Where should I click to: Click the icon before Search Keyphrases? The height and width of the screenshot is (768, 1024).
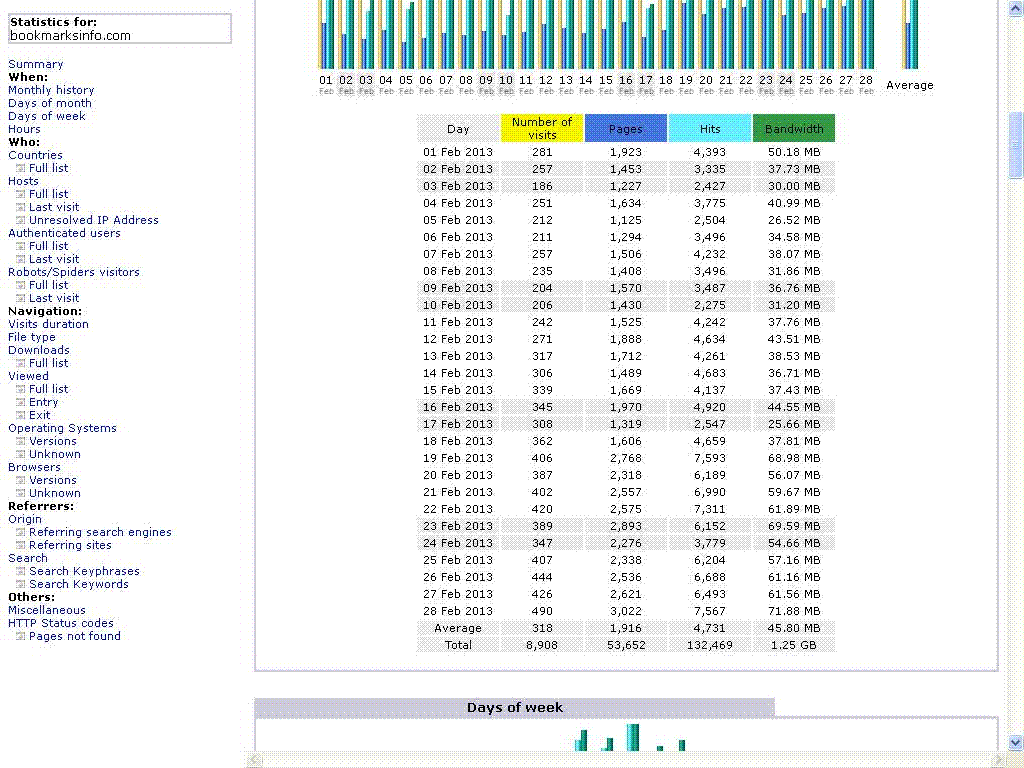point(20,572)
